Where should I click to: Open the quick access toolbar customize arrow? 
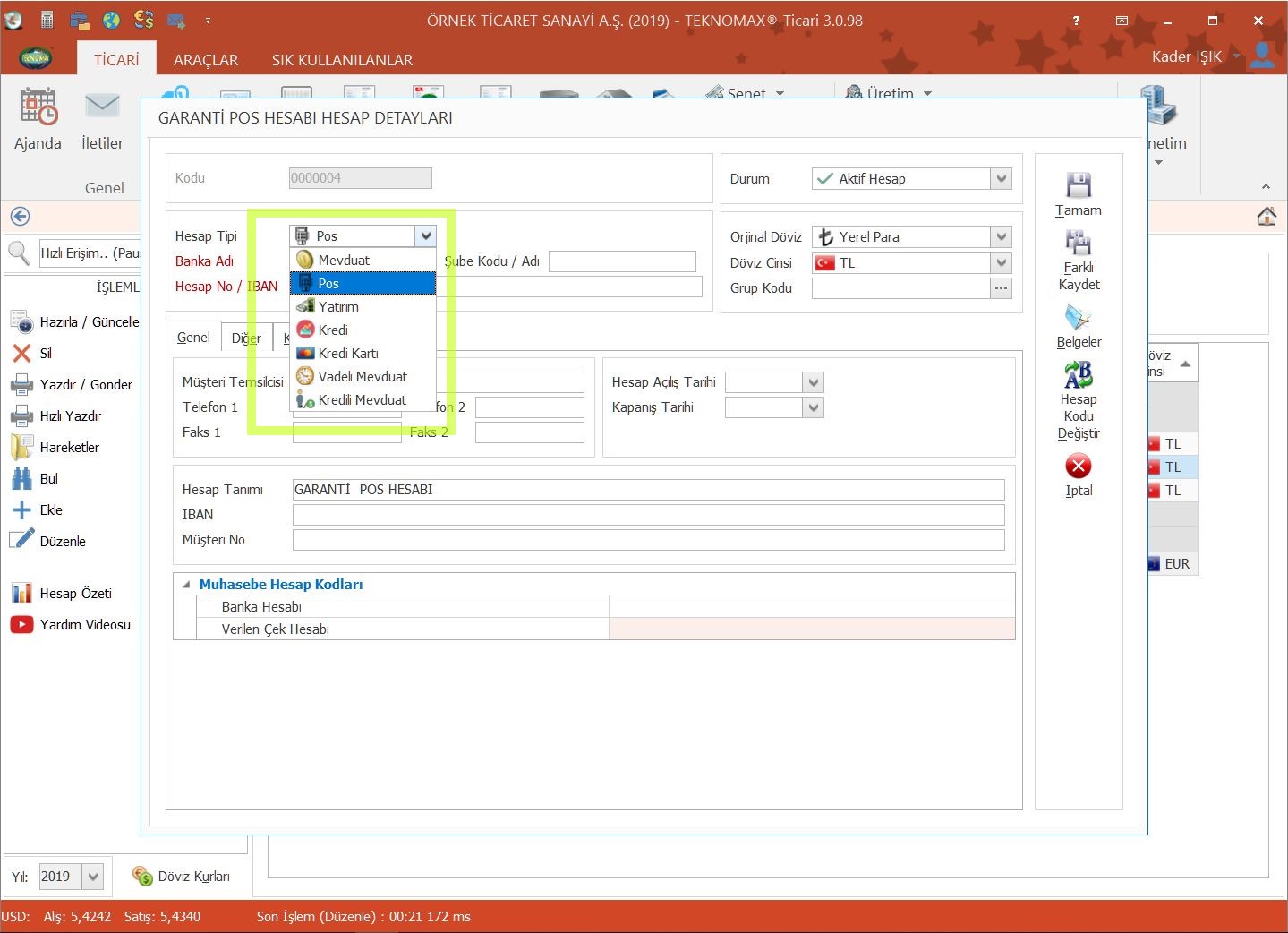[x=208, y=20]
